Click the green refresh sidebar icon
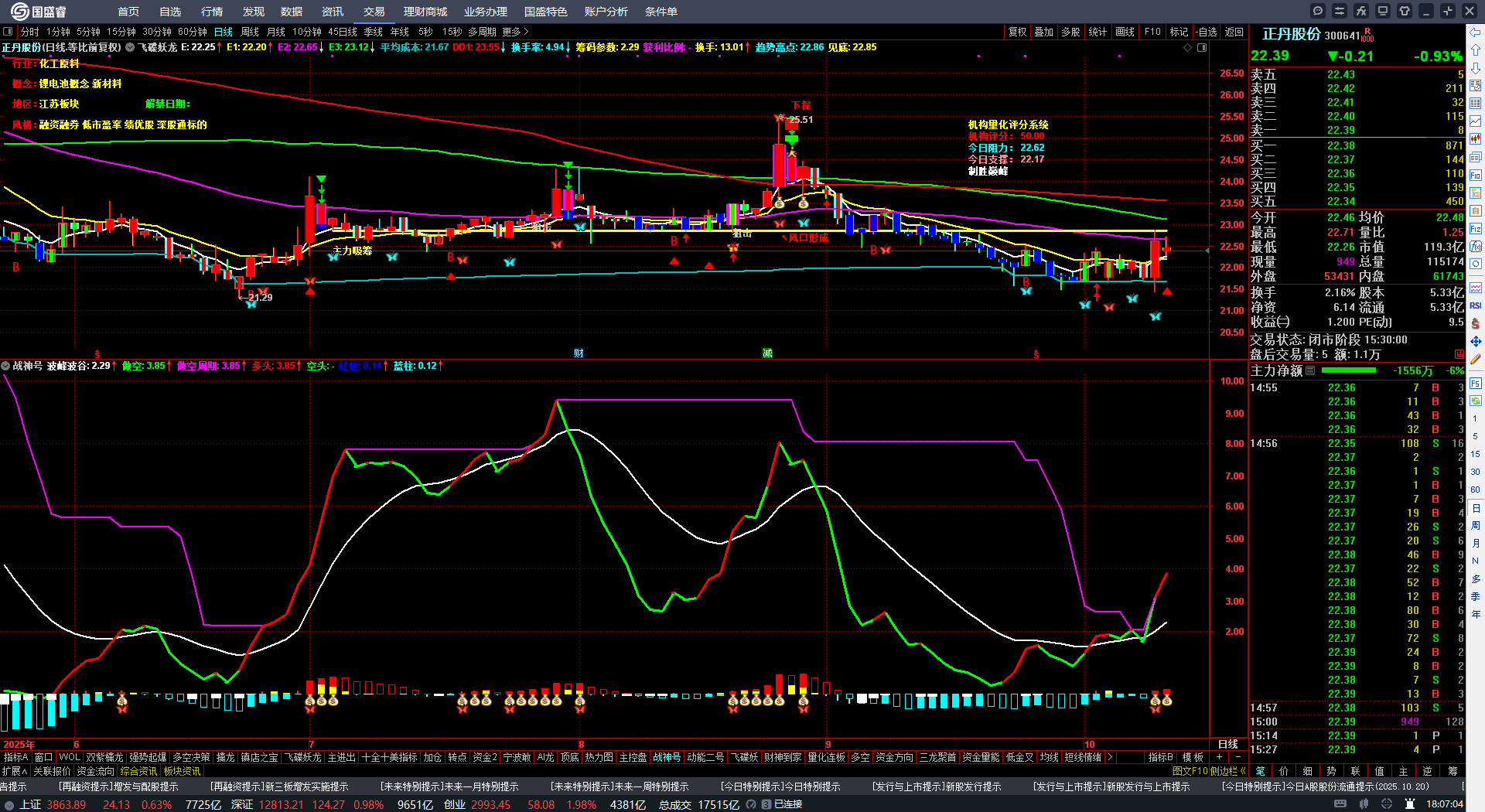Screen dimensions: 1485x812 tap(1476, 401)
